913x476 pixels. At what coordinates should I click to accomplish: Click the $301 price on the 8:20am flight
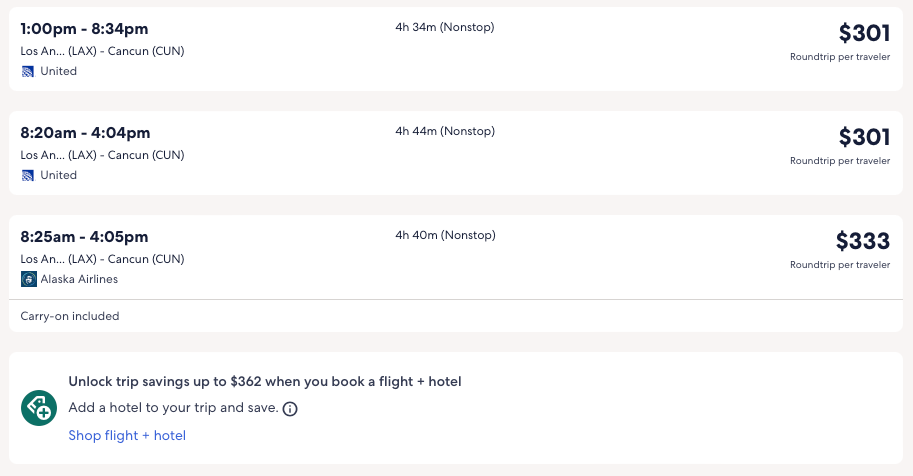point(864,137)
